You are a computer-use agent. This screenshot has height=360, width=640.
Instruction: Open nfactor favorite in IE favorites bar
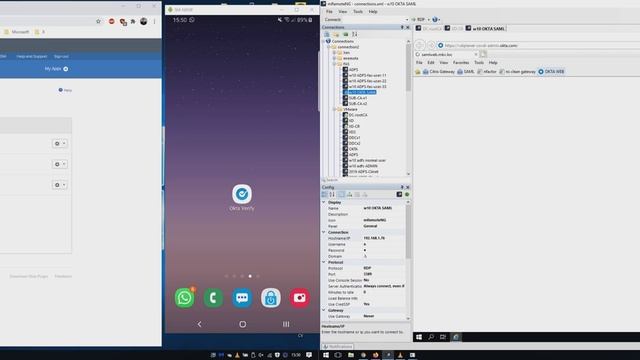coord(487,72)
